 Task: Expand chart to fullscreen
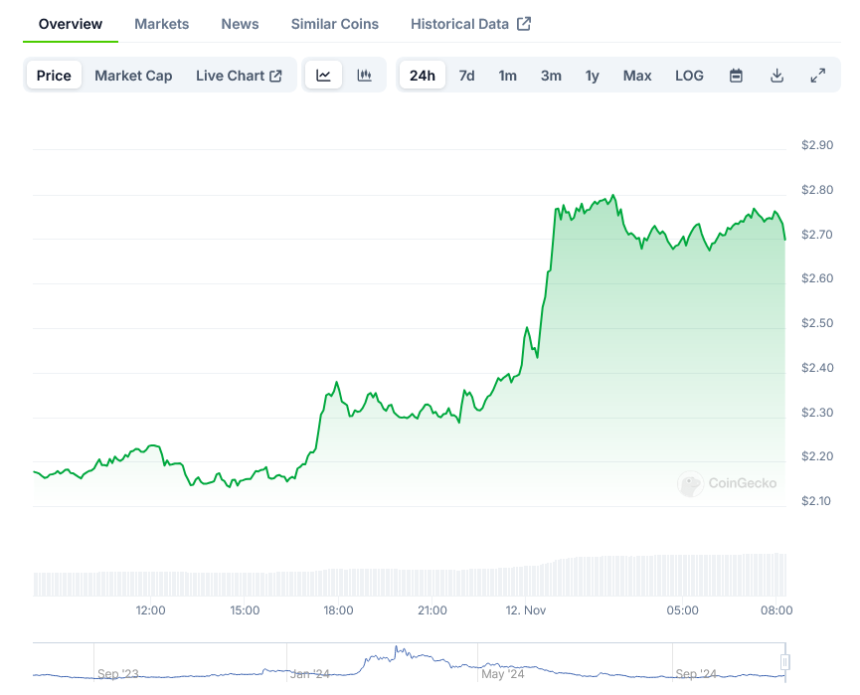point(817,75)
